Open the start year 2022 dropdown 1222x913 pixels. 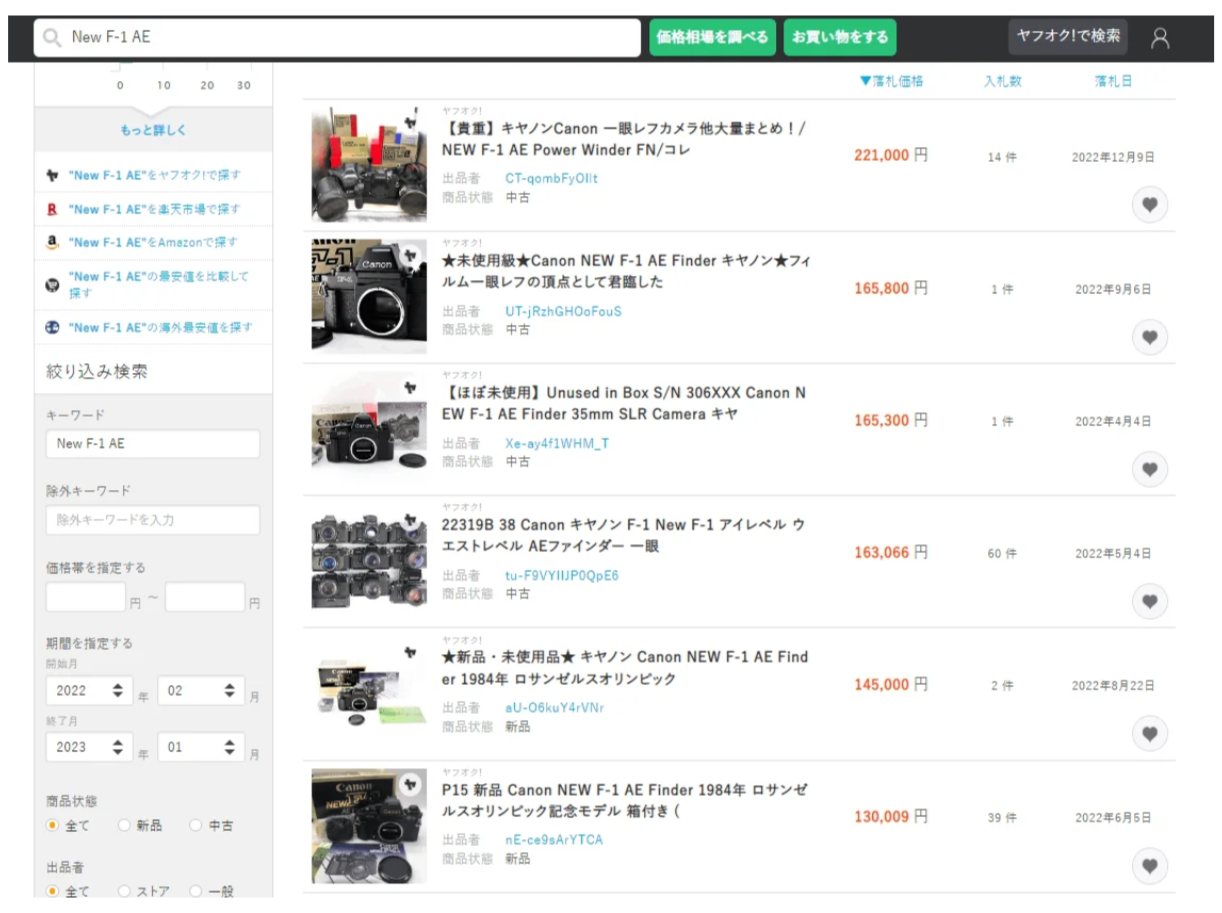[89, 690]
